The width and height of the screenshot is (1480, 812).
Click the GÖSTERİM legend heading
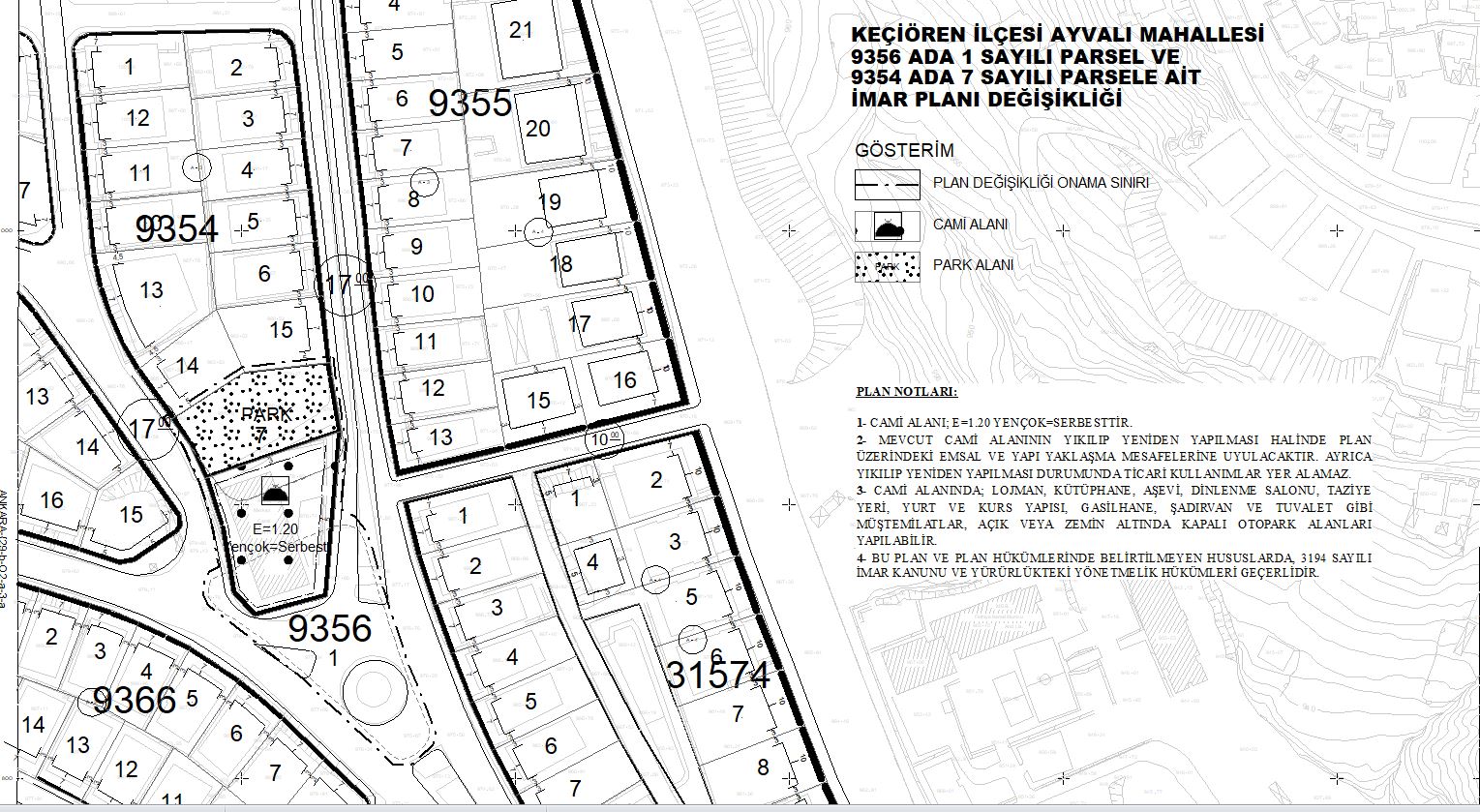(x=904, y=151)
